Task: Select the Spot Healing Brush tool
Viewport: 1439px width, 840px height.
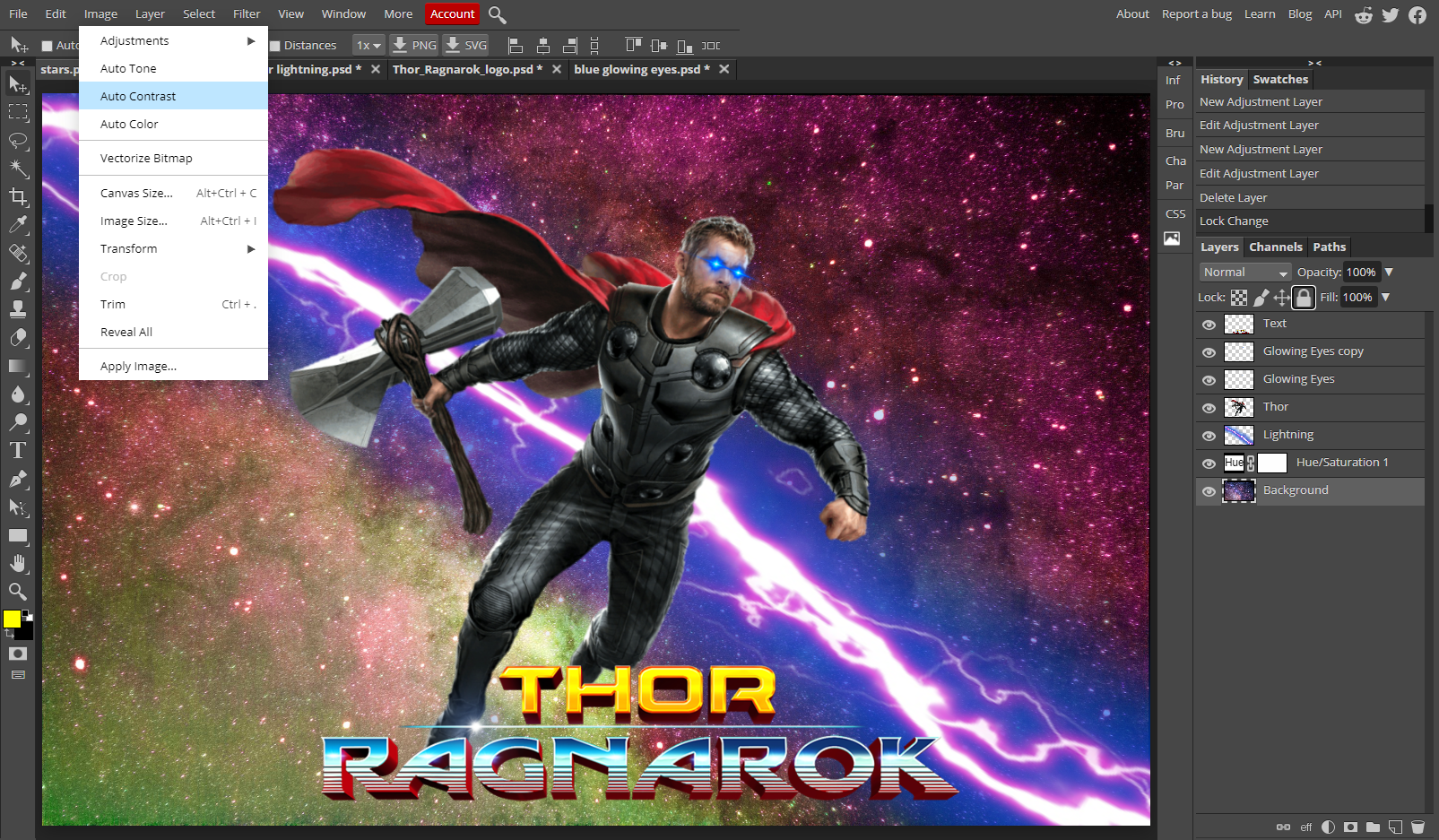Action: point(18,254)
